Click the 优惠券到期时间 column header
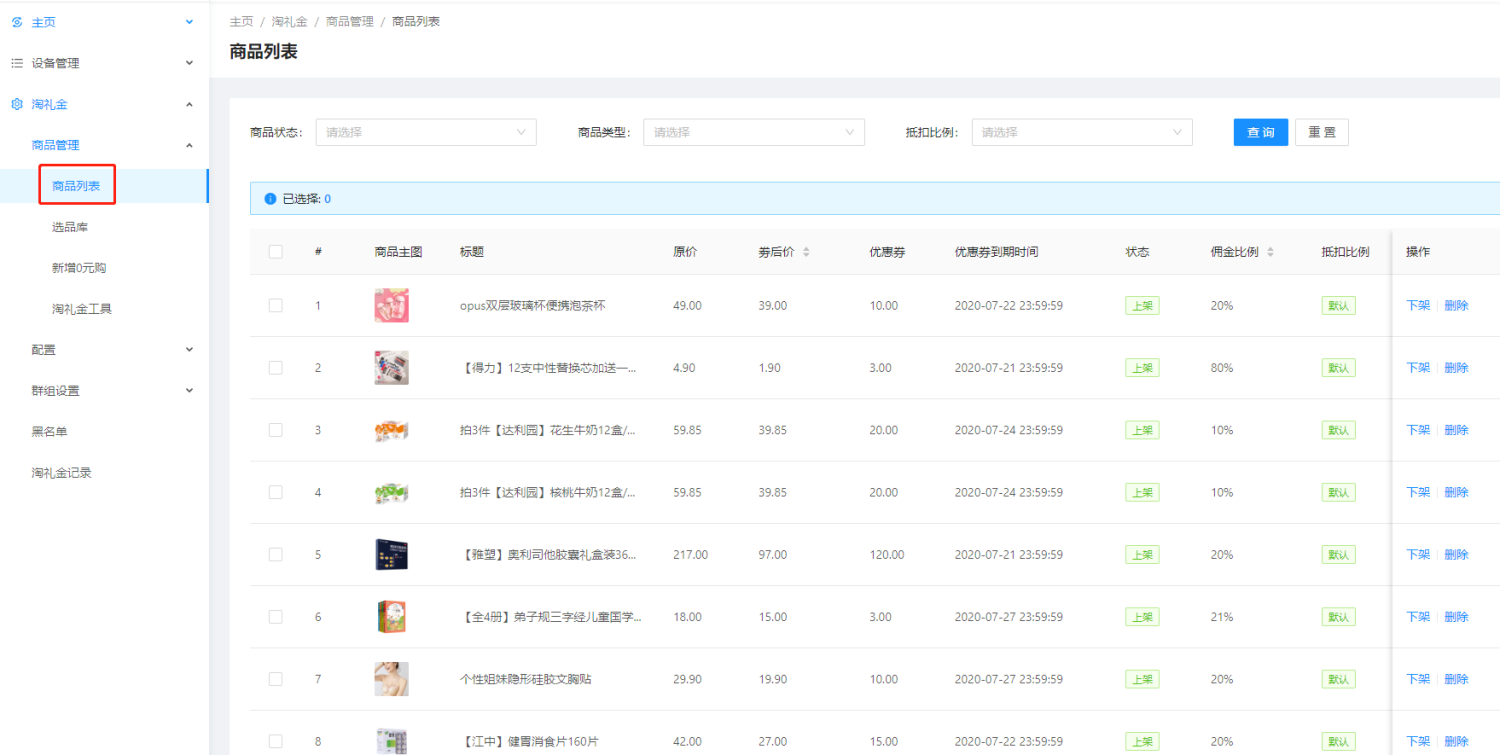Viewport: 1500px width, 755px height. tap(996, 252)
